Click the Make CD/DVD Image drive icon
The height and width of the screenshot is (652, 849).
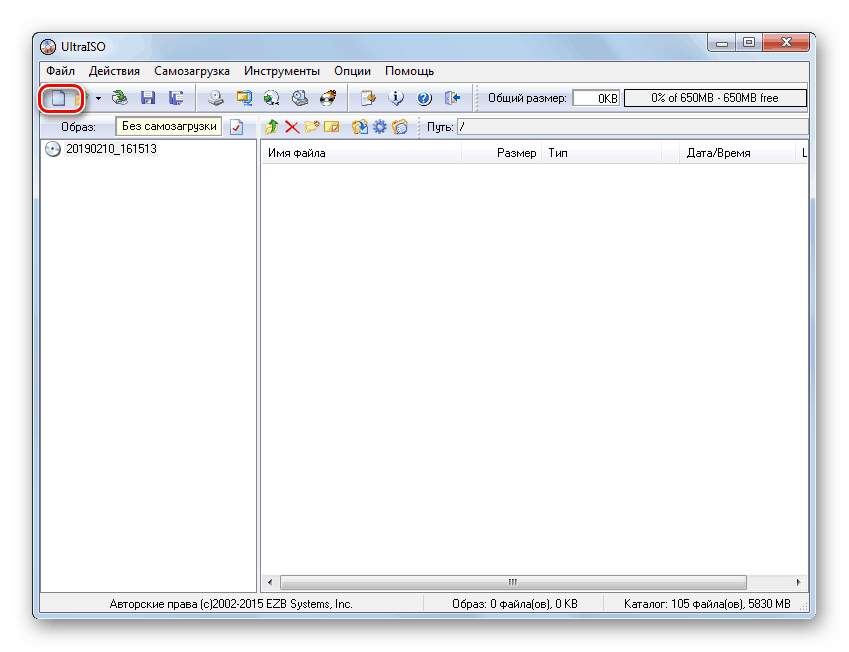pos(216,98)
